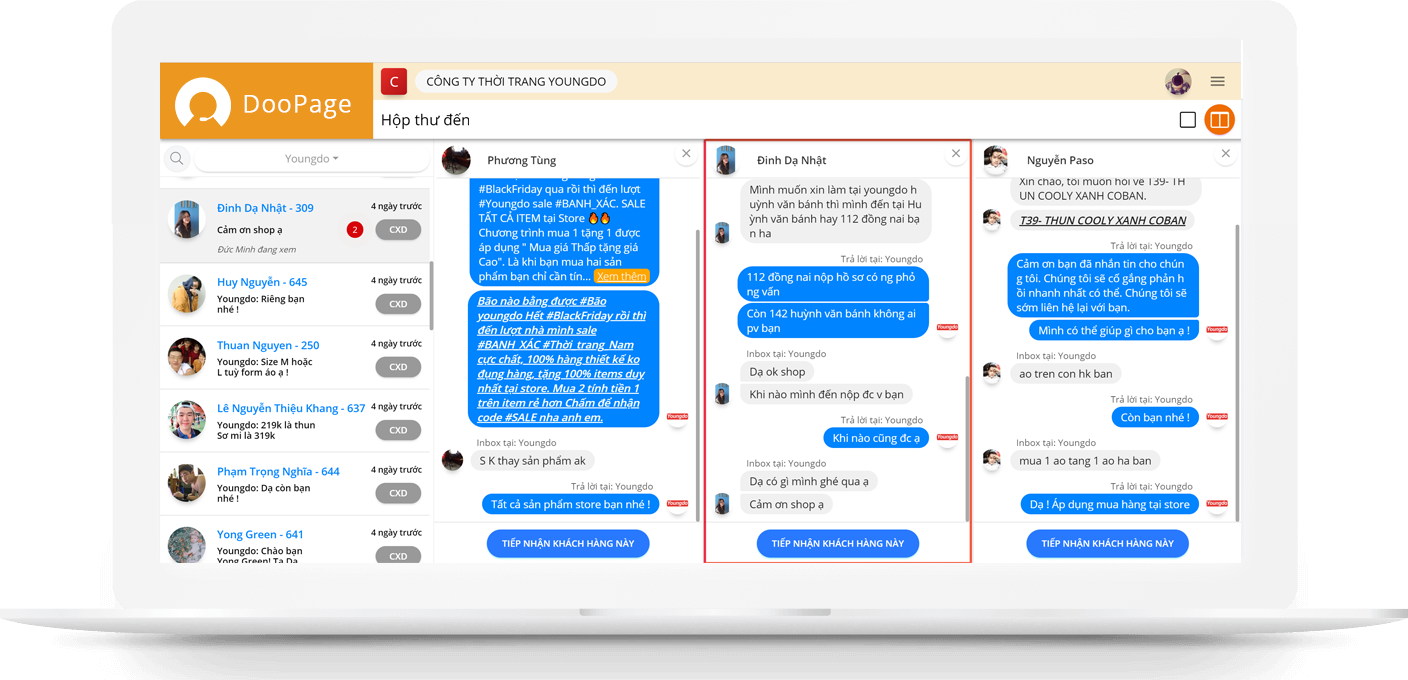Click Nguyễn Paso chat scrollbar

pos(1237,372)
